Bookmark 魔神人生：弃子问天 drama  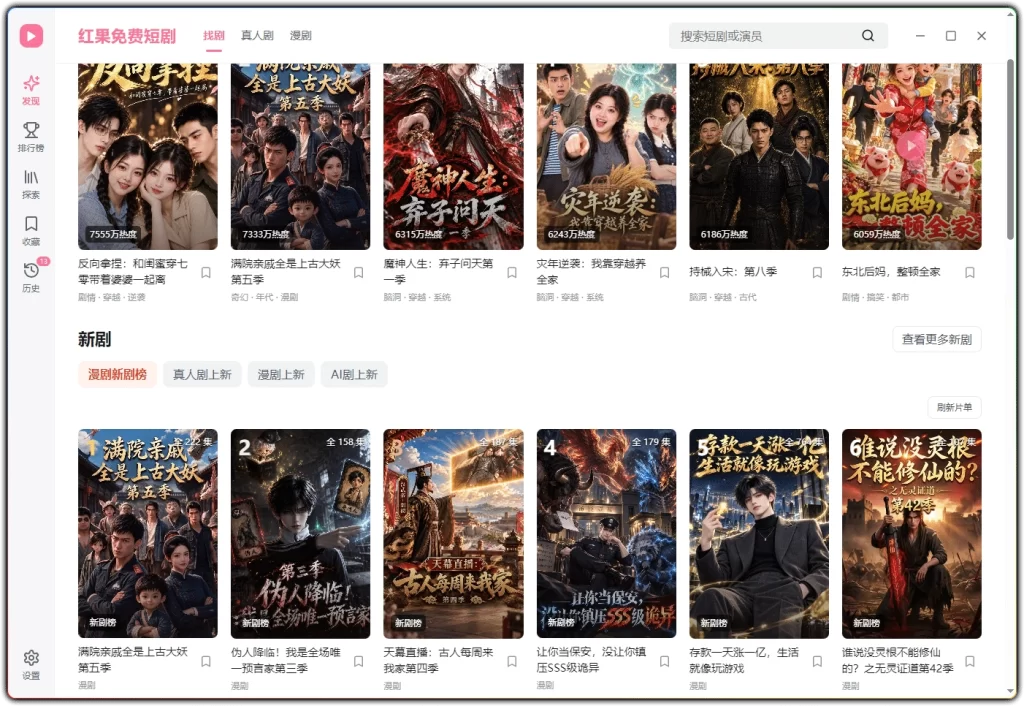coord(512,272)
